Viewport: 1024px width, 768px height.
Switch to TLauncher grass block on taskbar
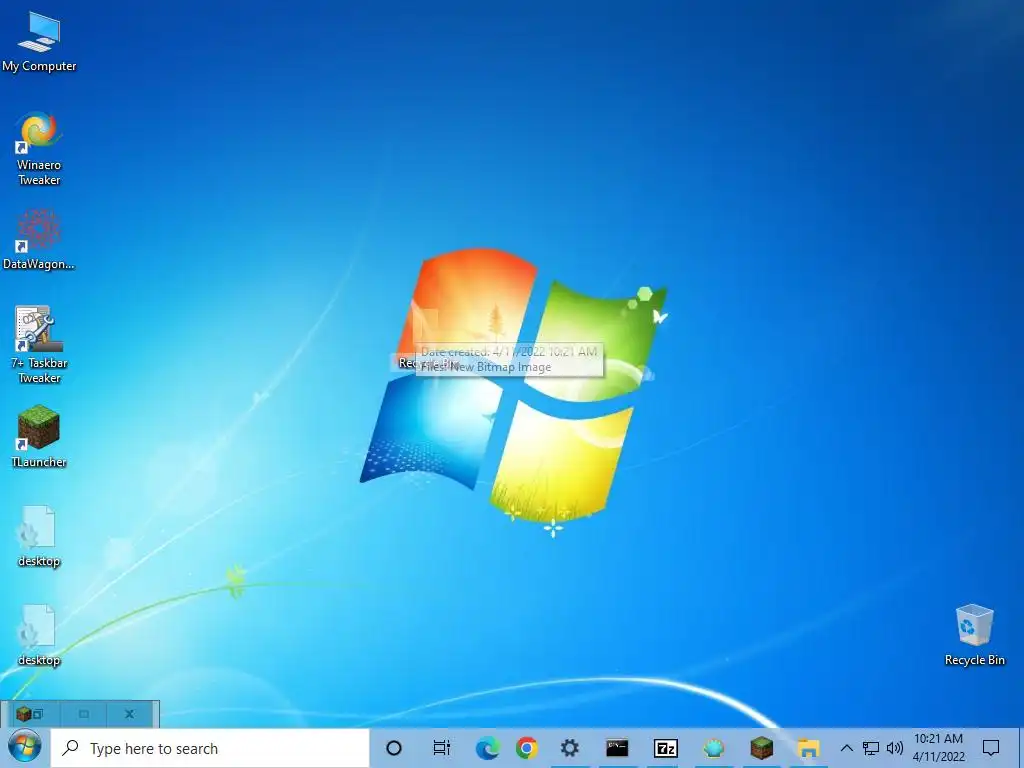tap(761, 748)
